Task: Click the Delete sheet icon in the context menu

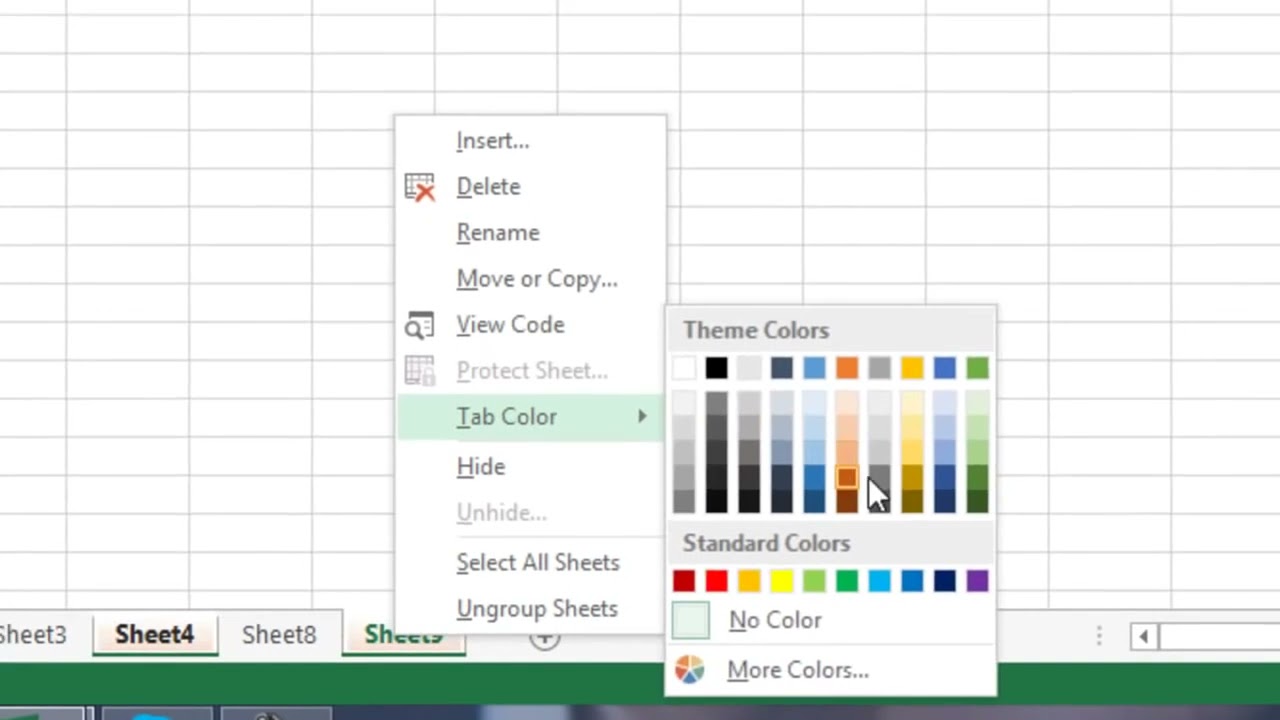Action: 420,187
